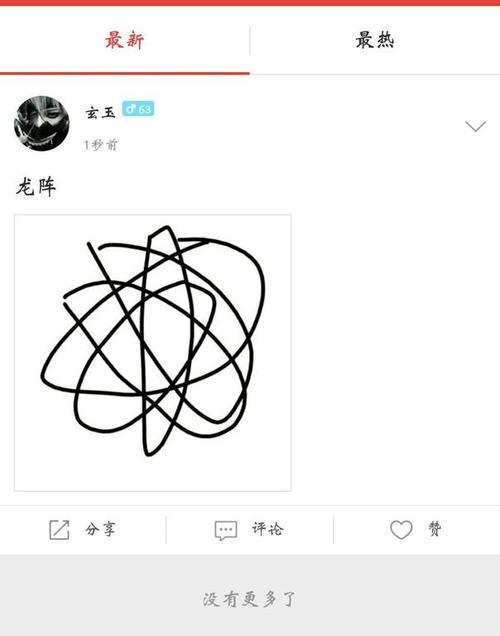
Task: Tap the 没有更多了 footer text
Action: (x=249, y=599)
